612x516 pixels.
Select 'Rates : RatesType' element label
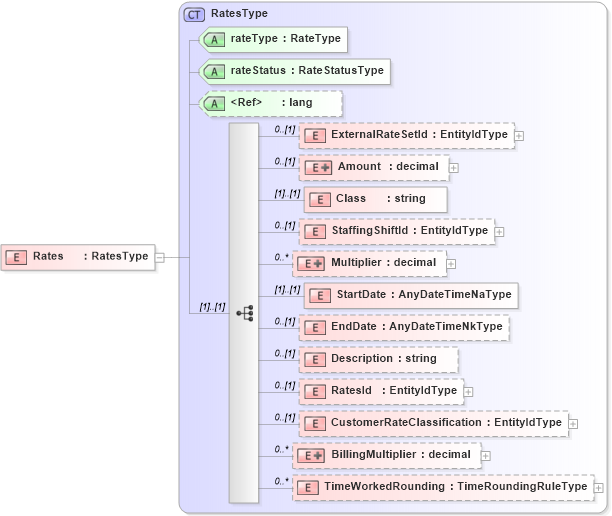tap(91, 256)
